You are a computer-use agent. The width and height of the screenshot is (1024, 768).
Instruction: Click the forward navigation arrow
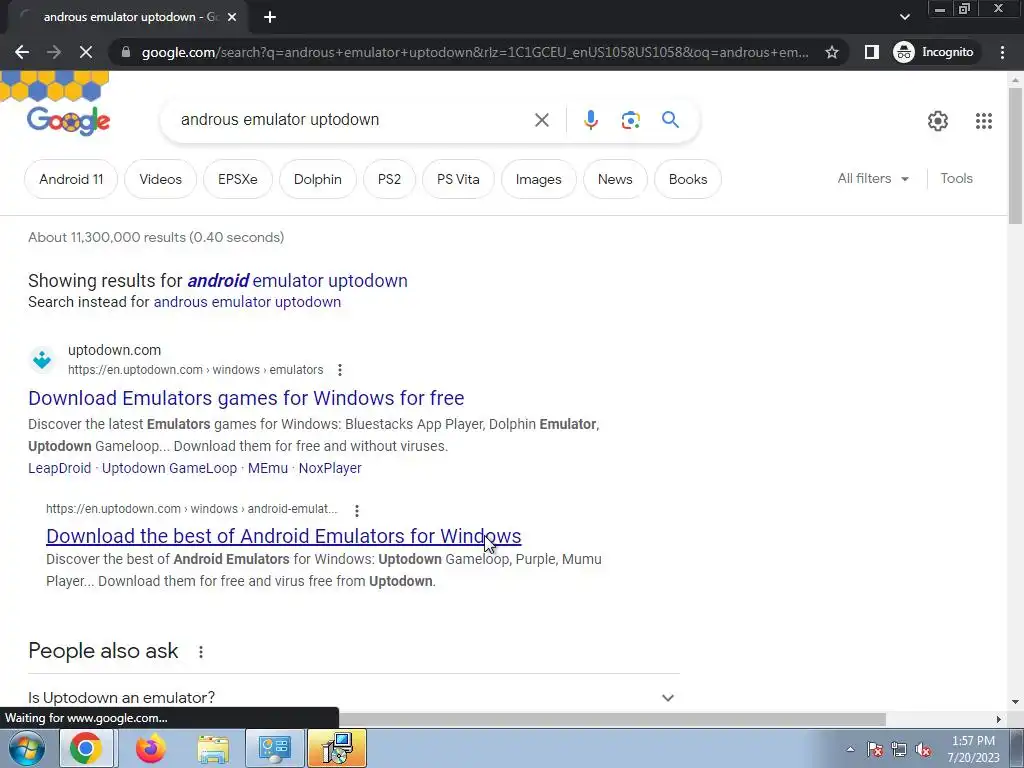(54, 52)
